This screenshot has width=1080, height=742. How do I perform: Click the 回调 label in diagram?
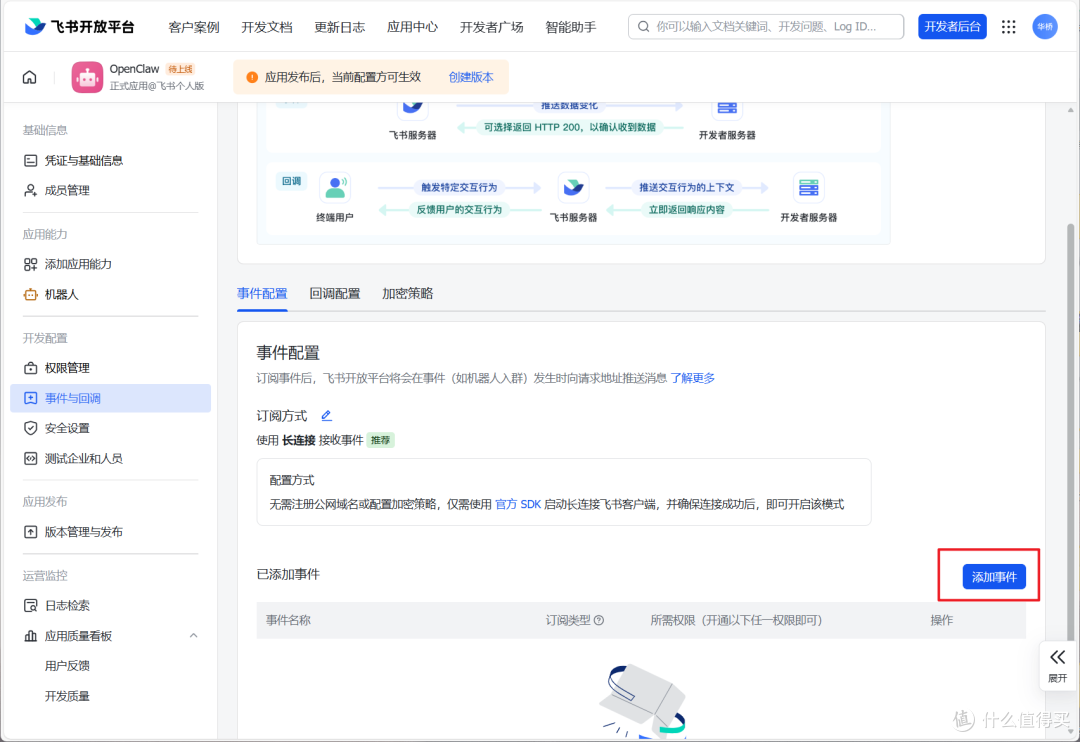pos(291,181)
